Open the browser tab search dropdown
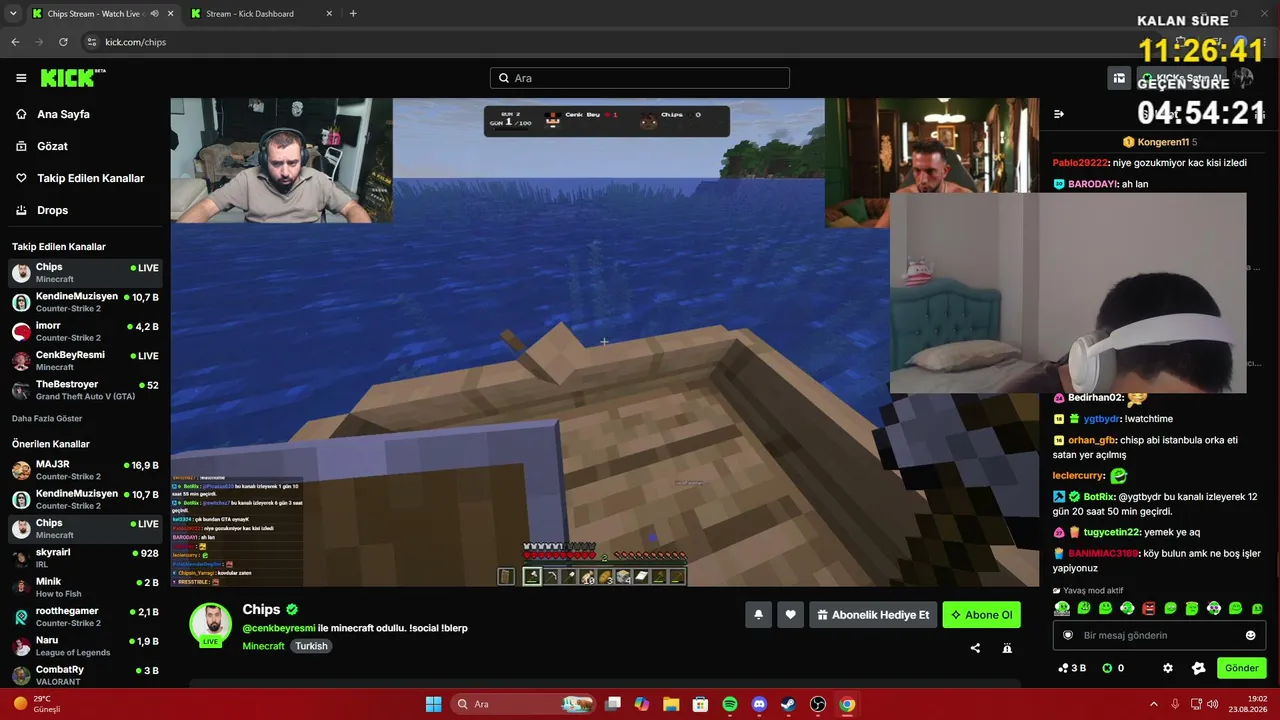 (x=13, y=14)
